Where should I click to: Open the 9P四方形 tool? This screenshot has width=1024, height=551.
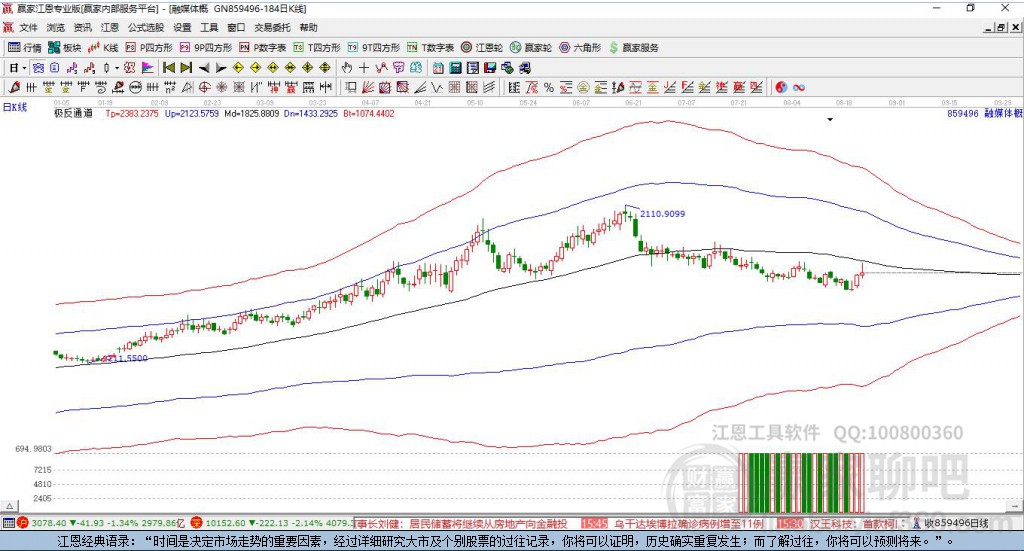[x=206, y=48]
